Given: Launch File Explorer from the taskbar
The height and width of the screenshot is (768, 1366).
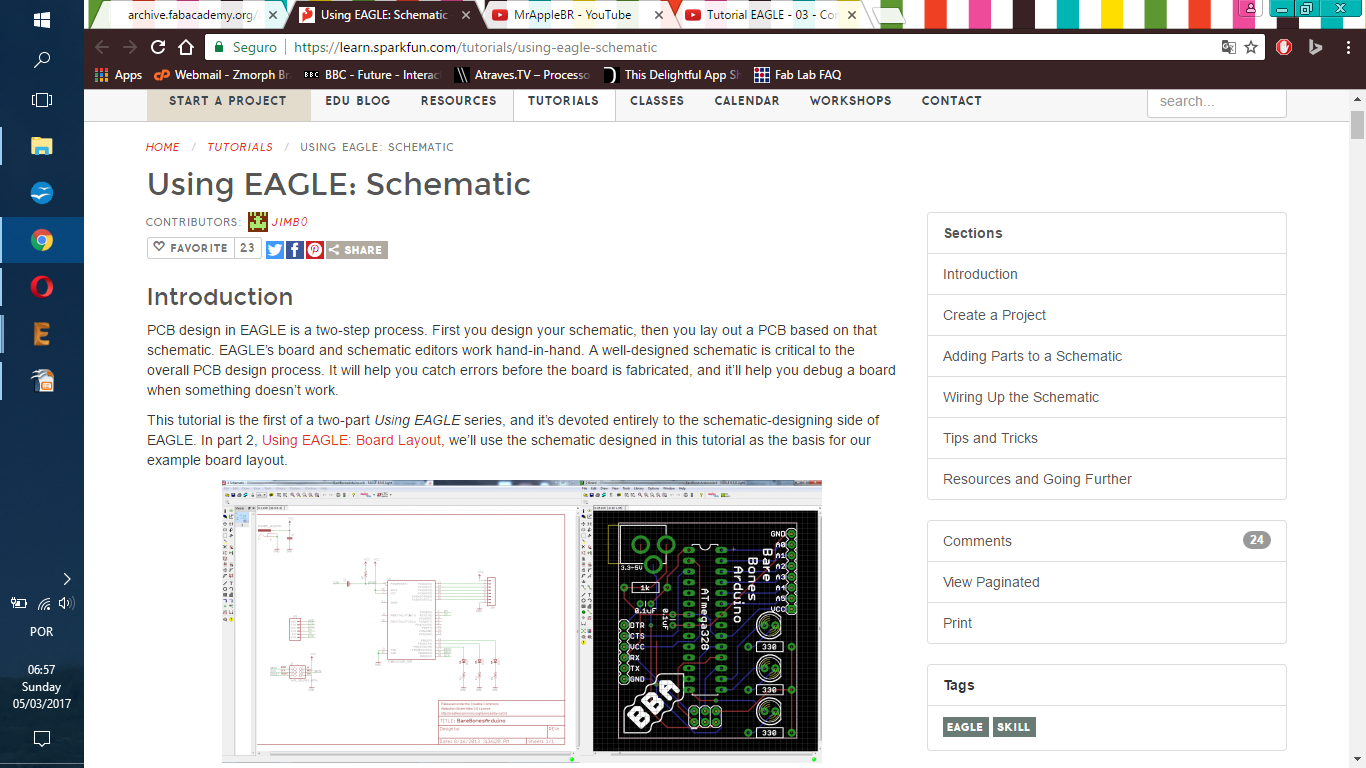Looking at the screenshot, I should 42,146.
